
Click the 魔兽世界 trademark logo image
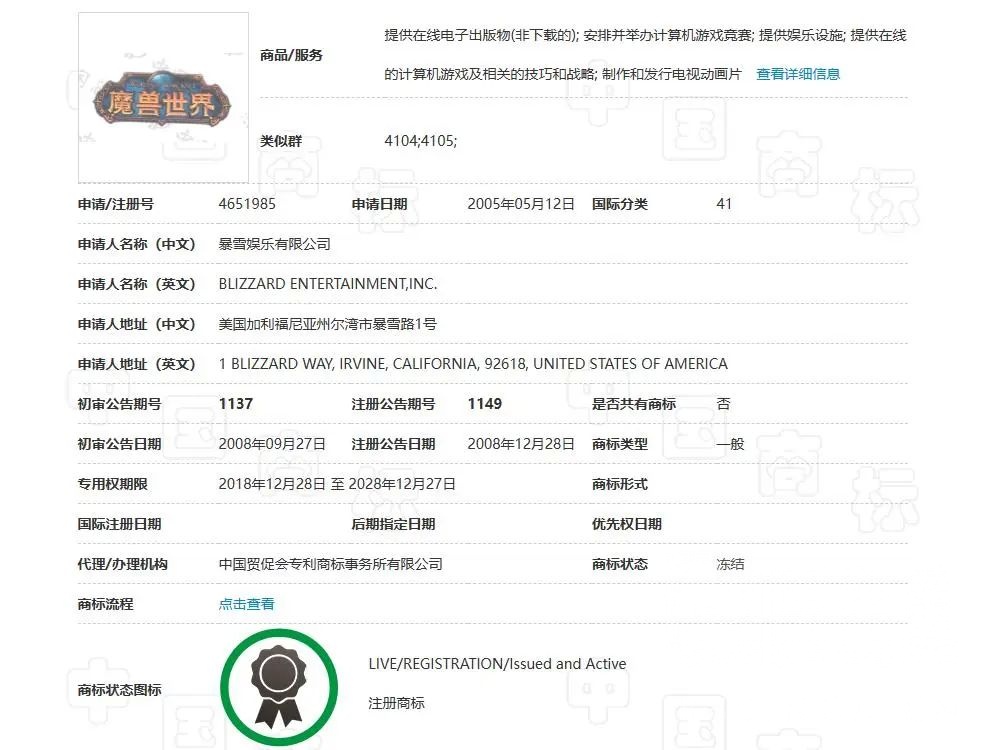[x=163, y=98]
